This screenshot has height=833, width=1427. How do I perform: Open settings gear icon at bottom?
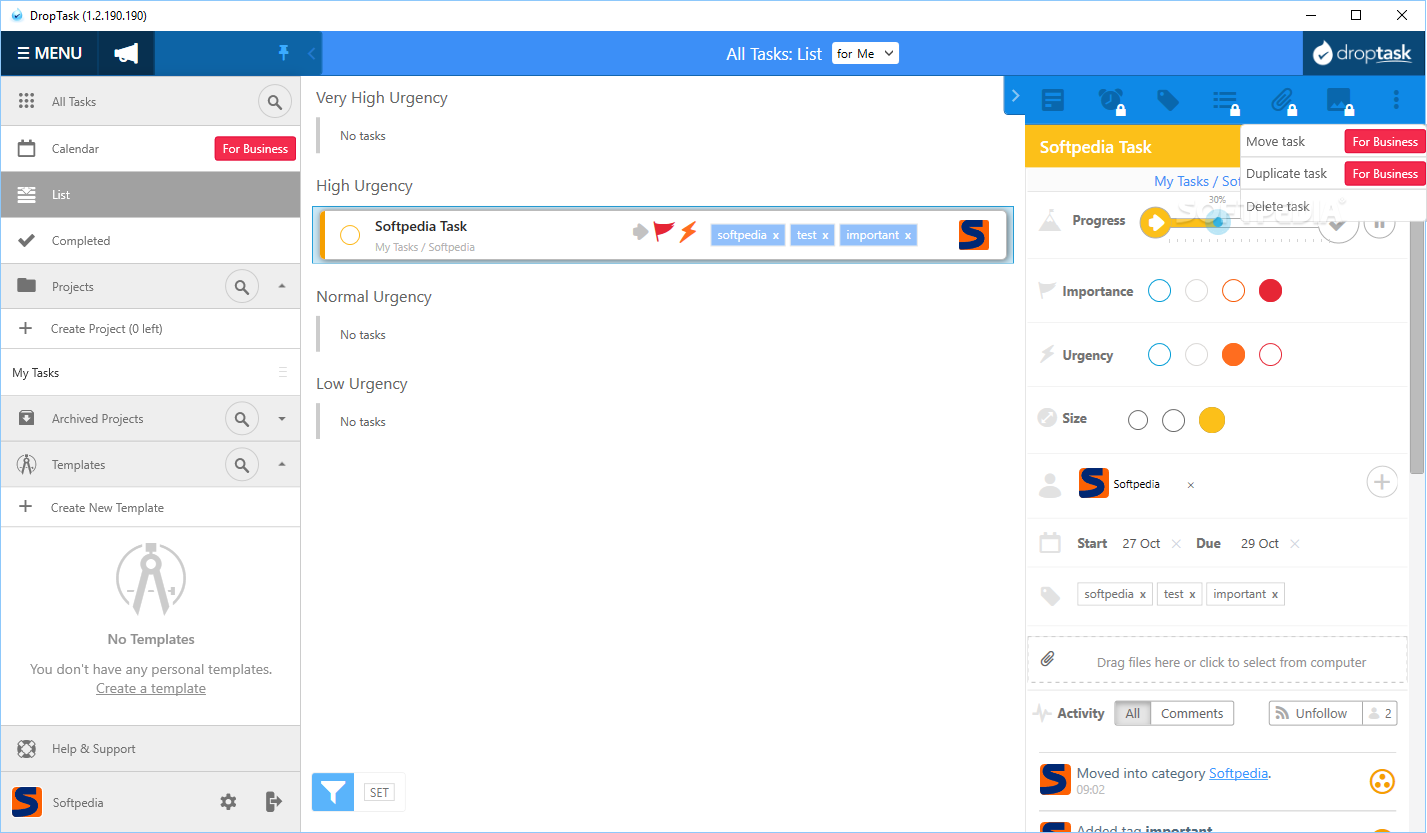(228, 802)
